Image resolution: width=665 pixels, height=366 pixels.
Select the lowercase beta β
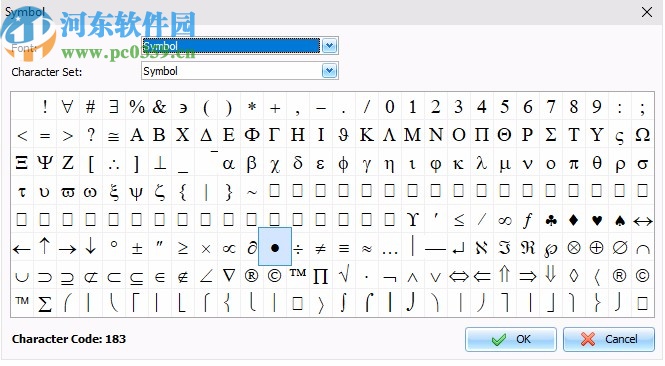[252, 164]
